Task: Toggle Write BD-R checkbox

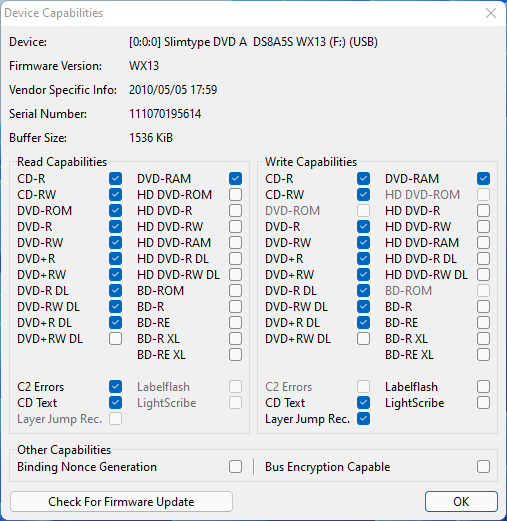Action: click(483, 306)
